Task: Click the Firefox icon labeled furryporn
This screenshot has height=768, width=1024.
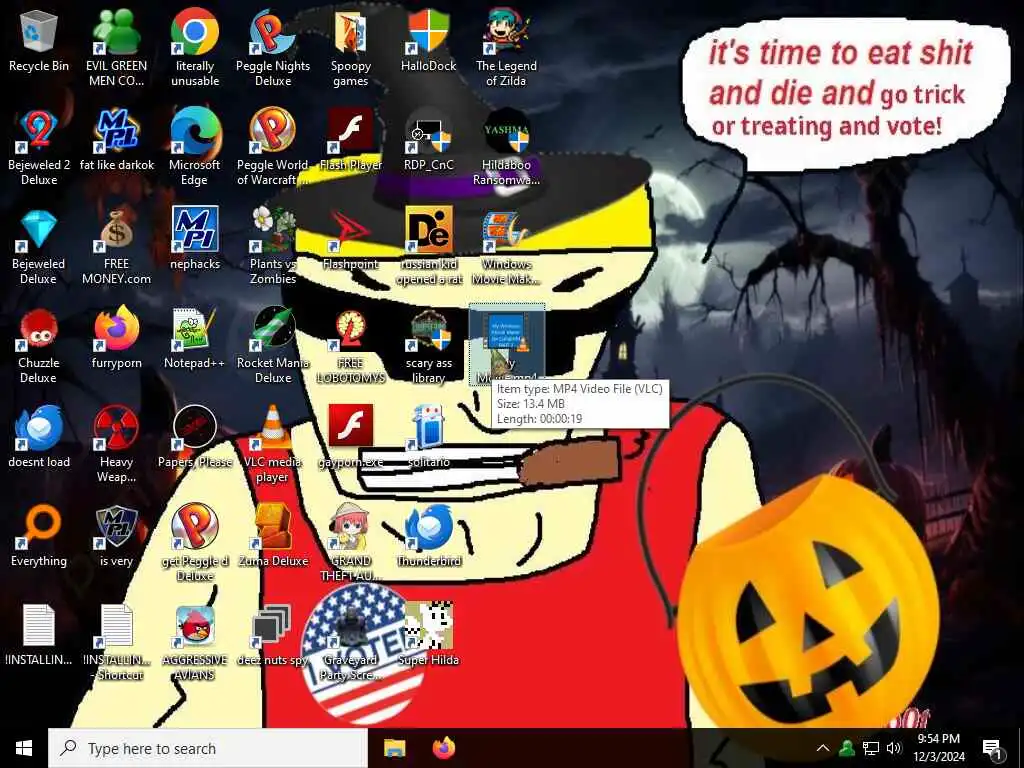Action: [x=116, y=329]
